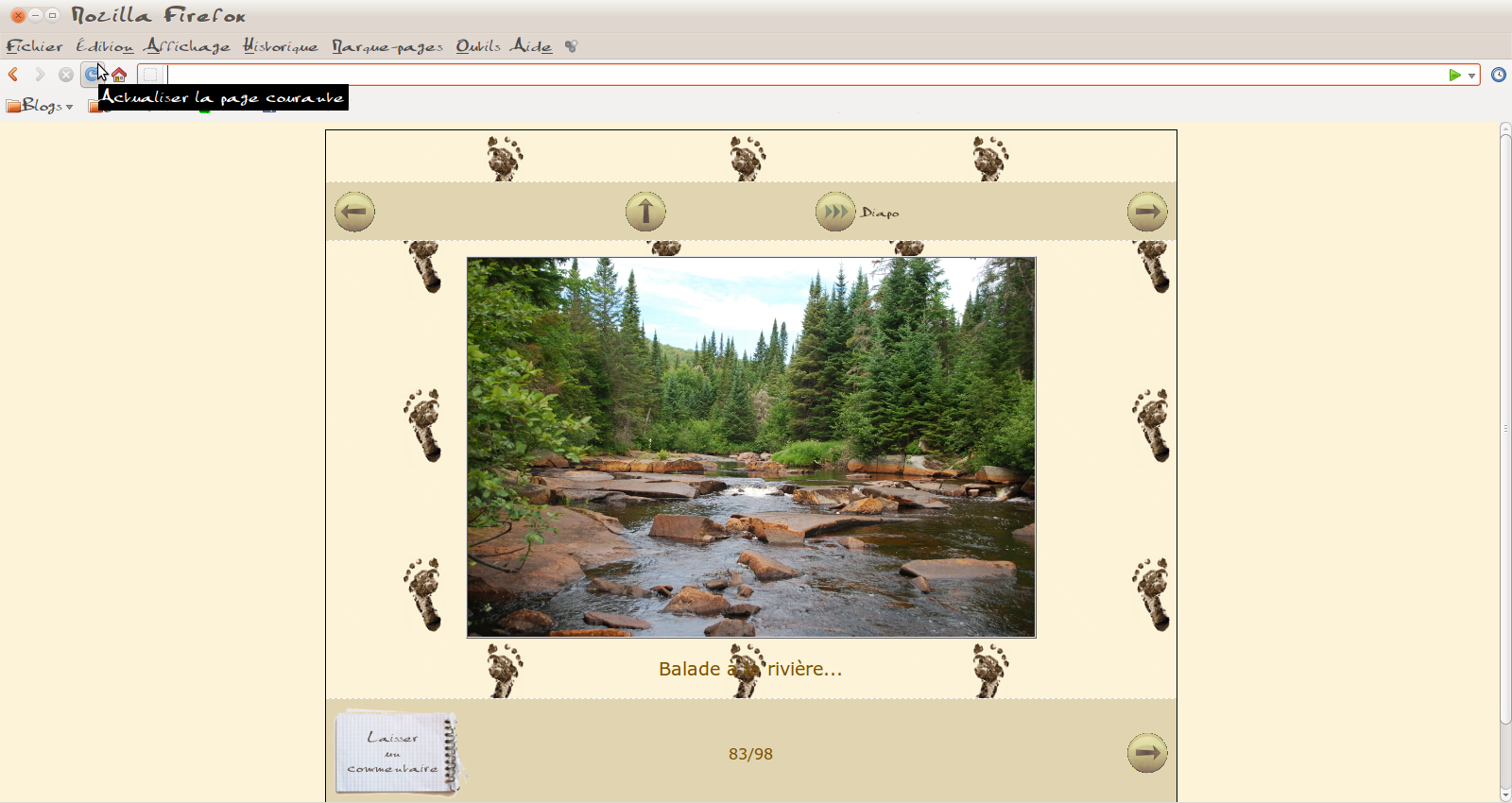Click the bottom next-photo arrow

click(x=1147, y=753)
